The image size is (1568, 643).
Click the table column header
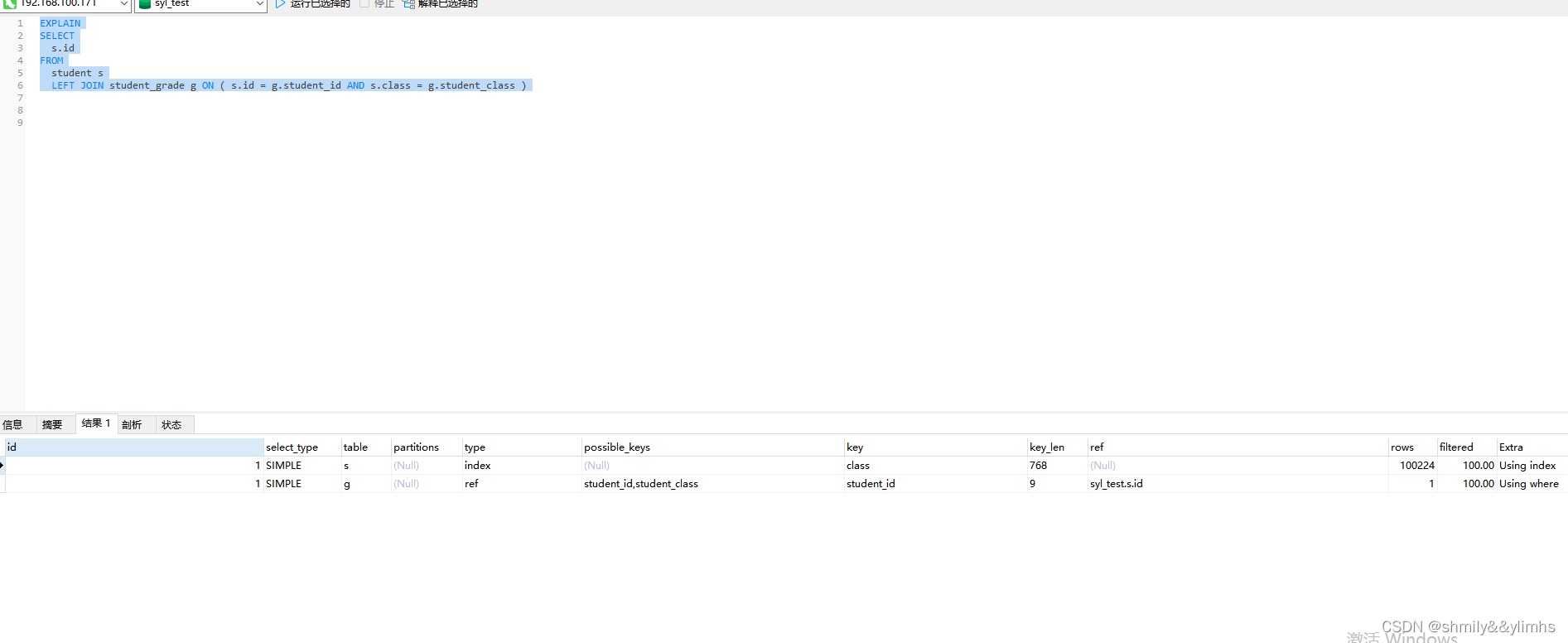366,447
